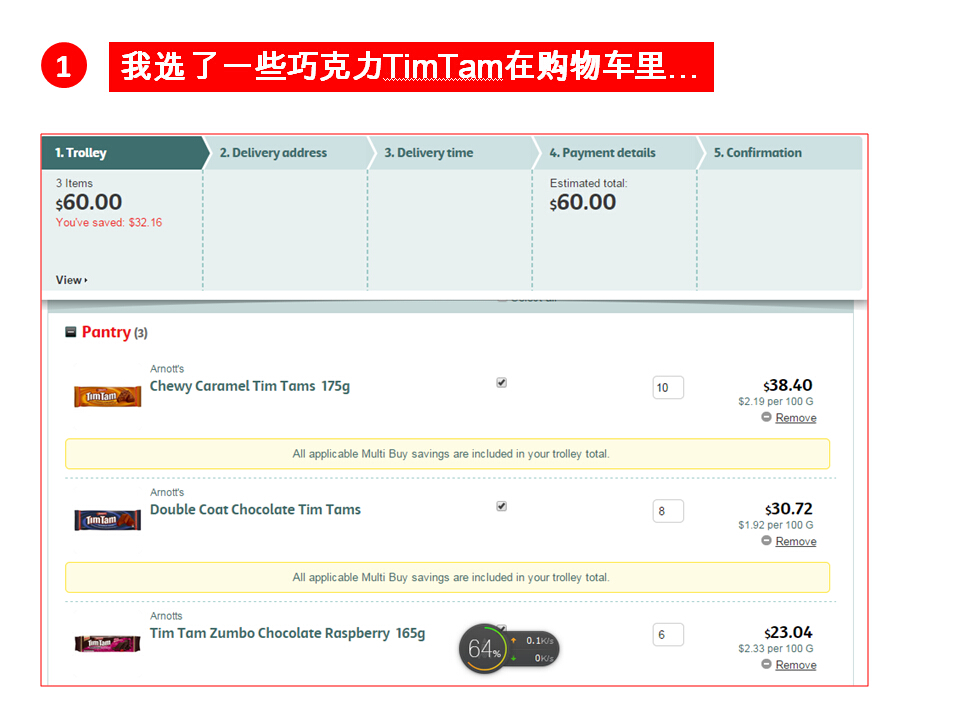Click the remove icon beside Chewy Caramel Remove
This screenshot has width=955, height=705.
(x=766, y=417)
